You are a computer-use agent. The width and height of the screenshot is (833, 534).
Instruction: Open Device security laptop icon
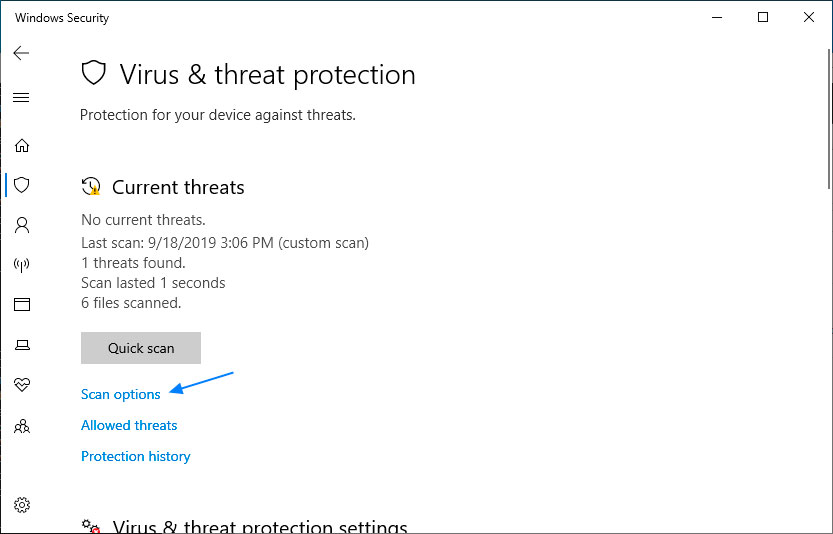pos(21,345)
